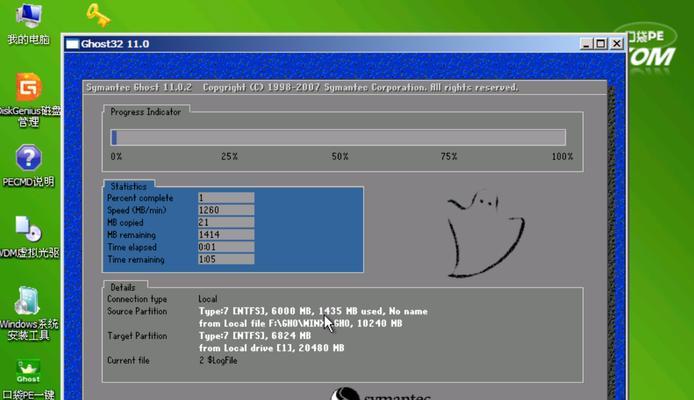This screenshot has height=400, width=694.
Task: Click the Symantec logo at bottom
Action: [x=381, y=394]
